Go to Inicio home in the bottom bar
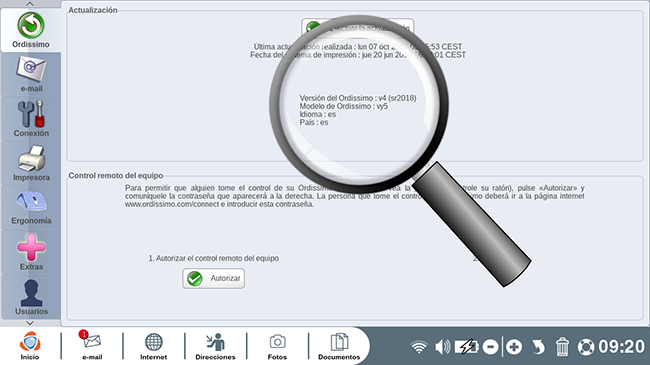Screen dimensions: 650x365 pos(30,346)
